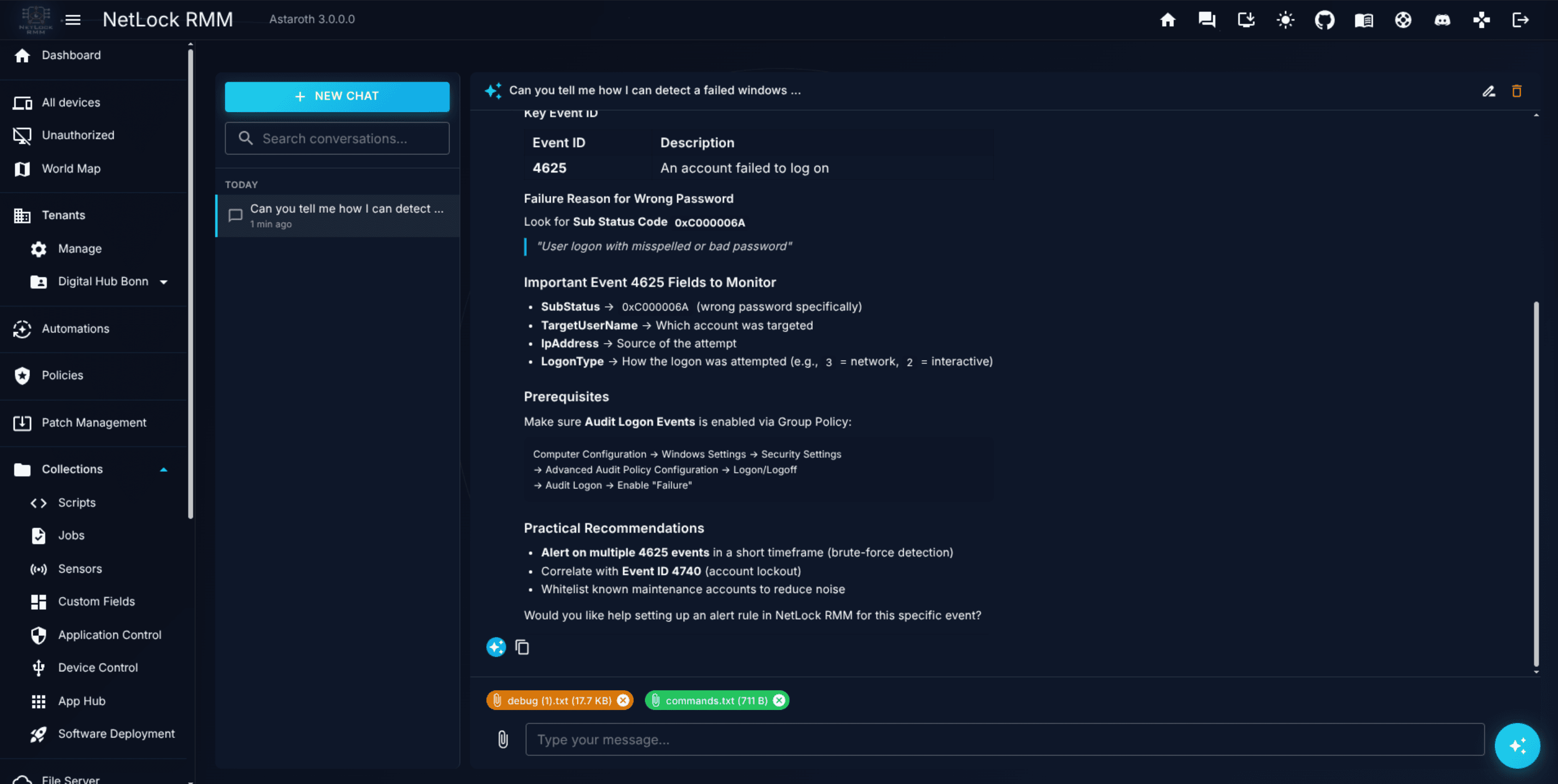Start a new chat
The width and height of the screenshot is (1558, 784).
(x=337, y=96)
